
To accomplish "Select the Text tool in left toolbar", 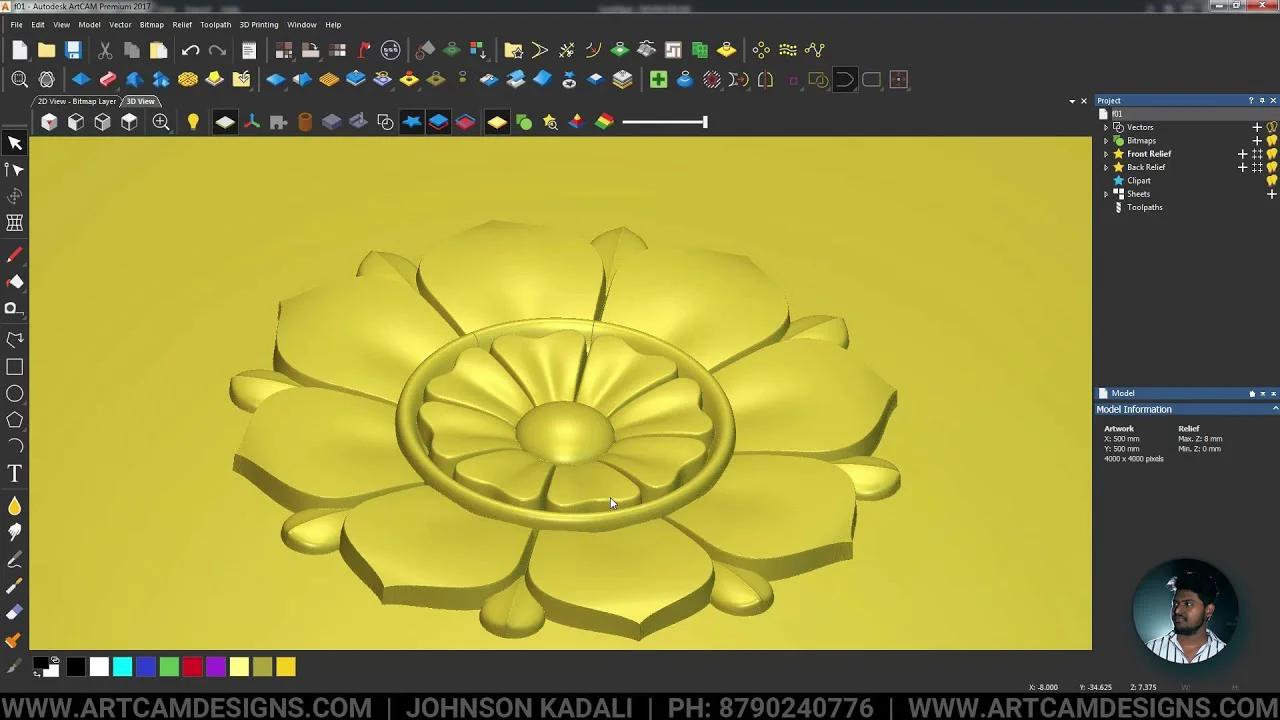I will 15,473.
